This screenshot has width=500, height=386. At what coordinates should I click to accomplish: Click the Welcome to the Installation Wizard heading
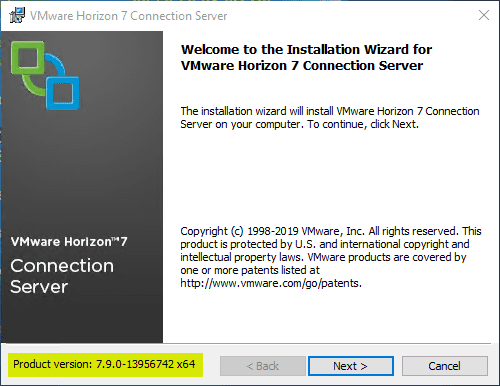tap(306, 57)
